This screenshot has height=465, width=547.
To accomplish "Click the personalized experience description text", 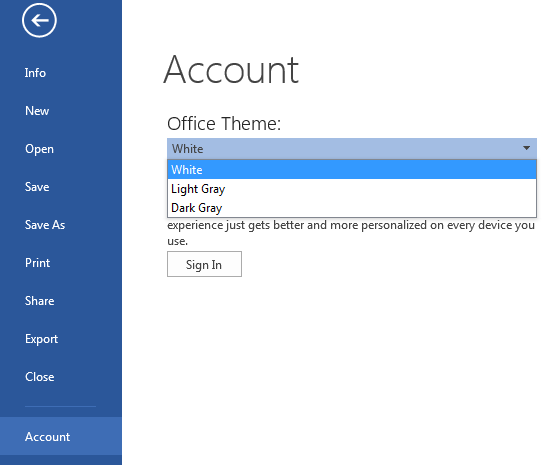I will coord(351,233).
